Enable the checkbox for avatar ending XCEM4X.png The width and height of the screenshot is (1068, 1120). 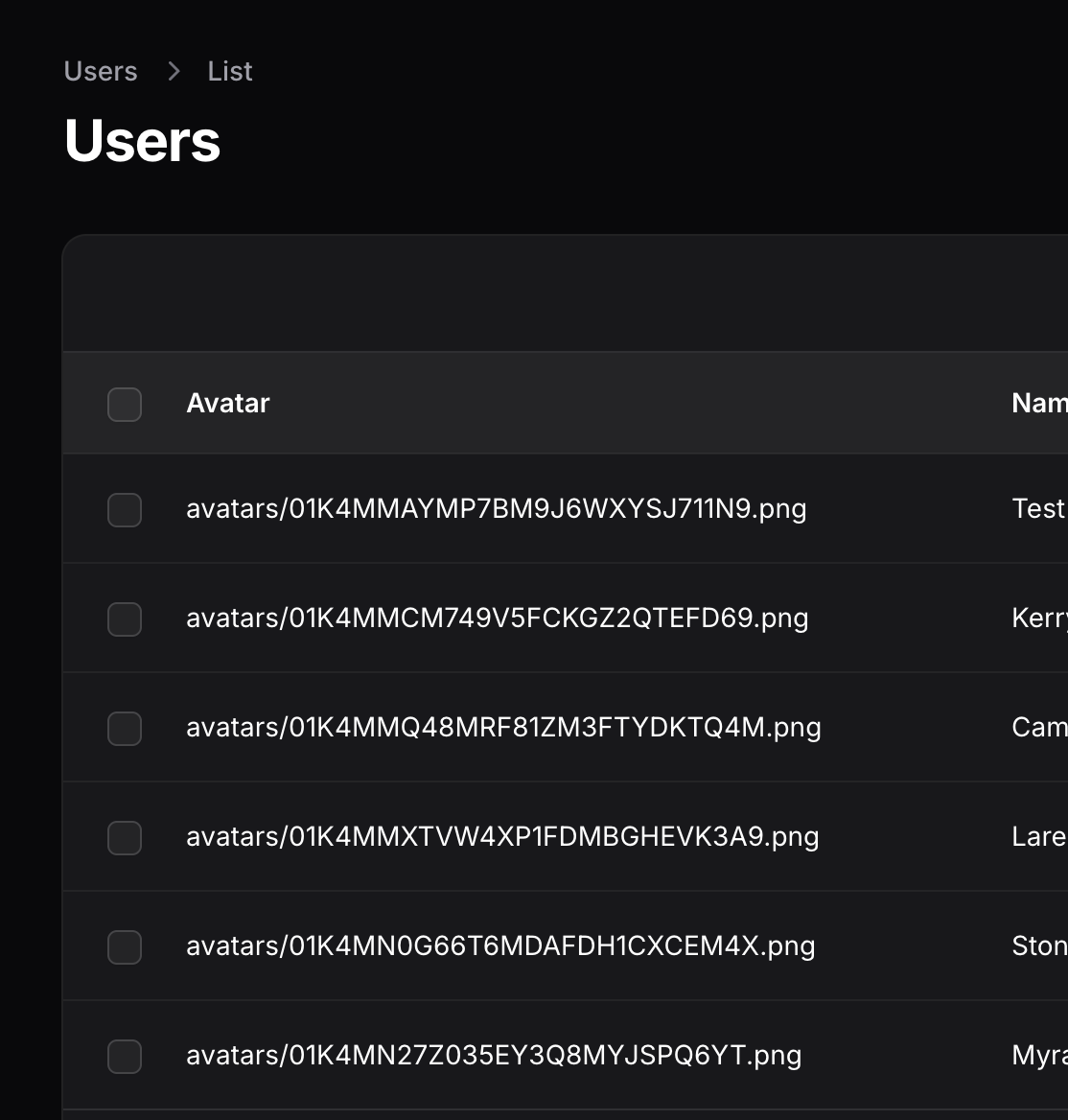pyautogui.click(x=125, y=947)
